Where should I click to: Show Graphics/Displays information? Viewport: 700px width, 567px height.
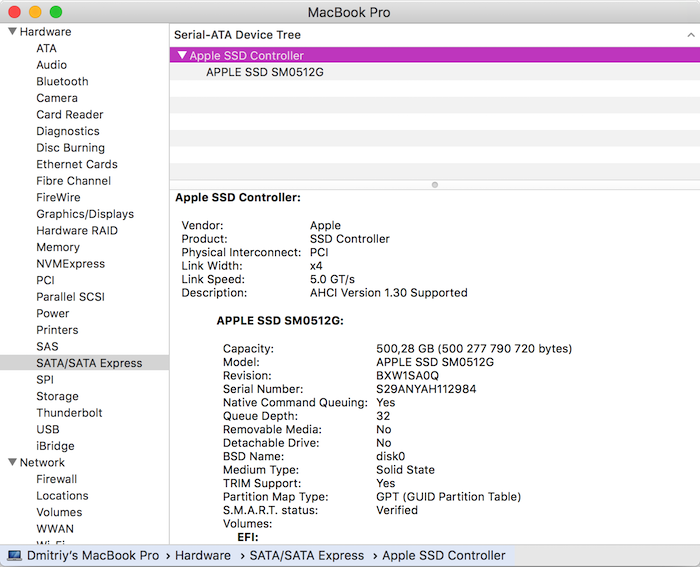(85, 214)
